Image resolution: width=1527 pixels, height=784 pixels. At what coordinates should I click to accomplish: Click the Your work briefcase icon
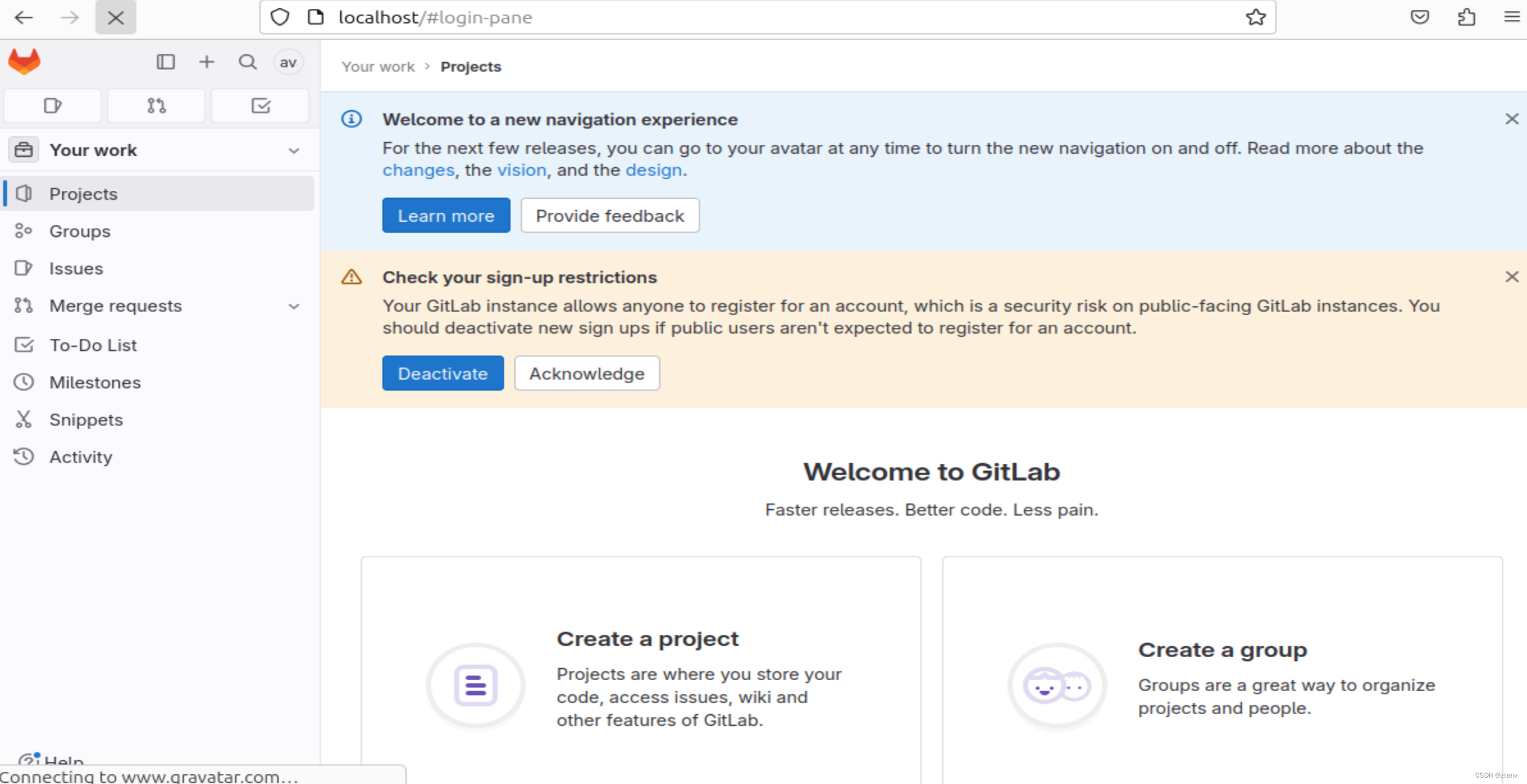click(x=24, y=150)
